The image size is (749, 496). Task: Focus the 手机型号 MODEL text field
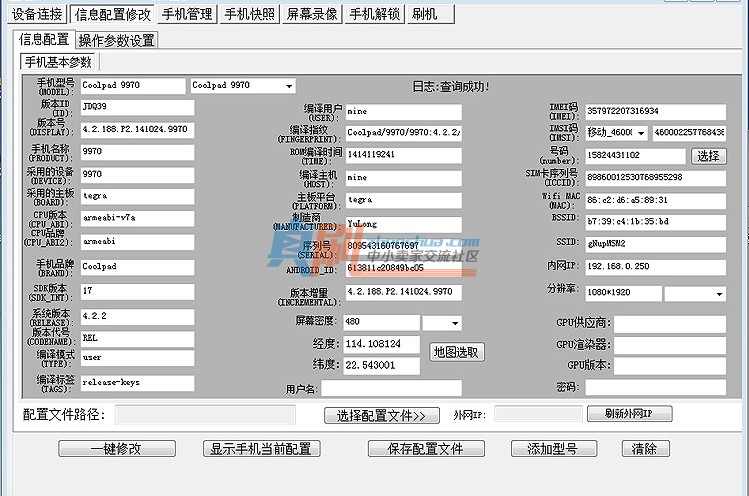point(133,86)
